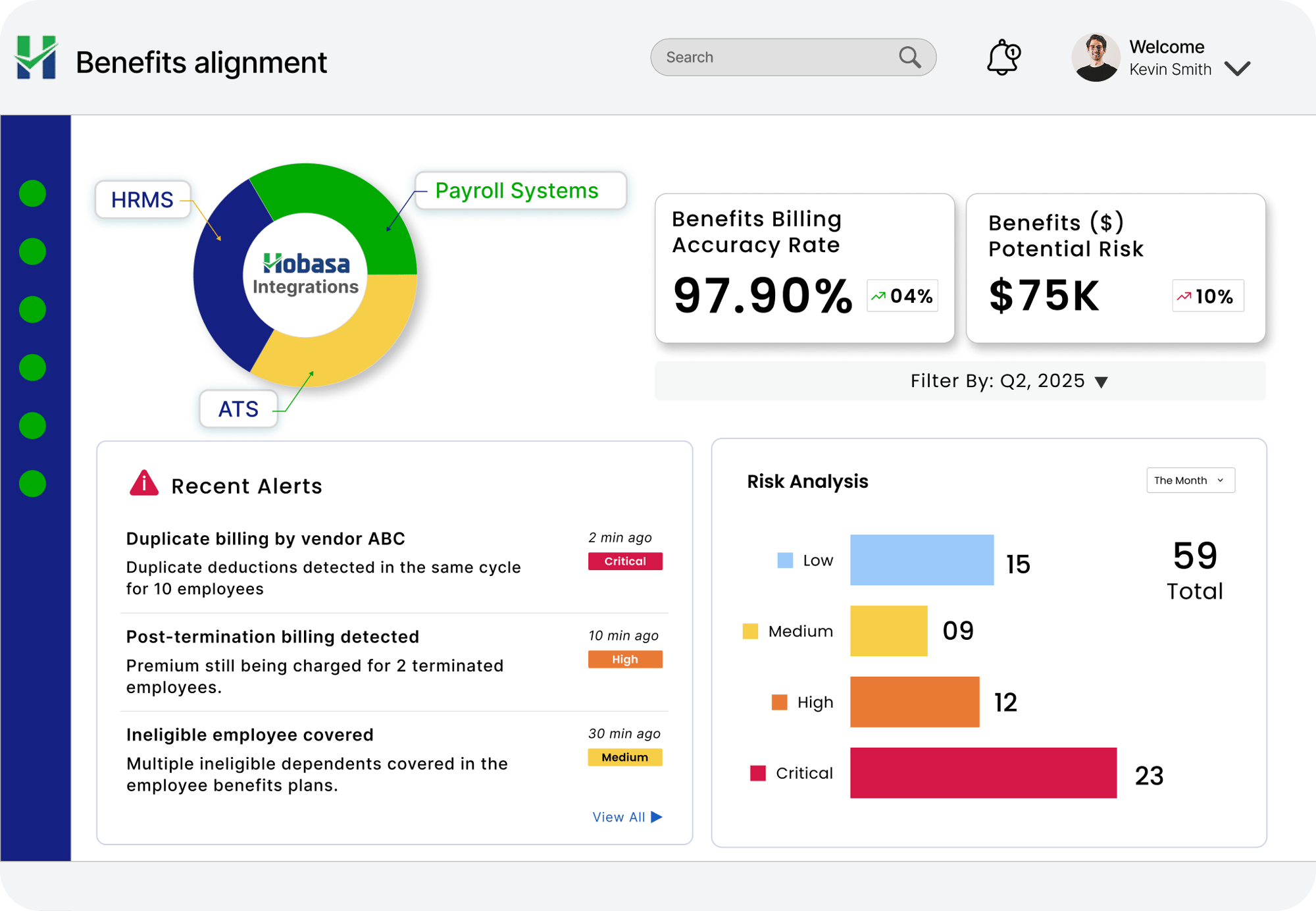Click the notification bell icon
The image size is (1316, 911).
pyautogui.click(x=1002, y=58)
